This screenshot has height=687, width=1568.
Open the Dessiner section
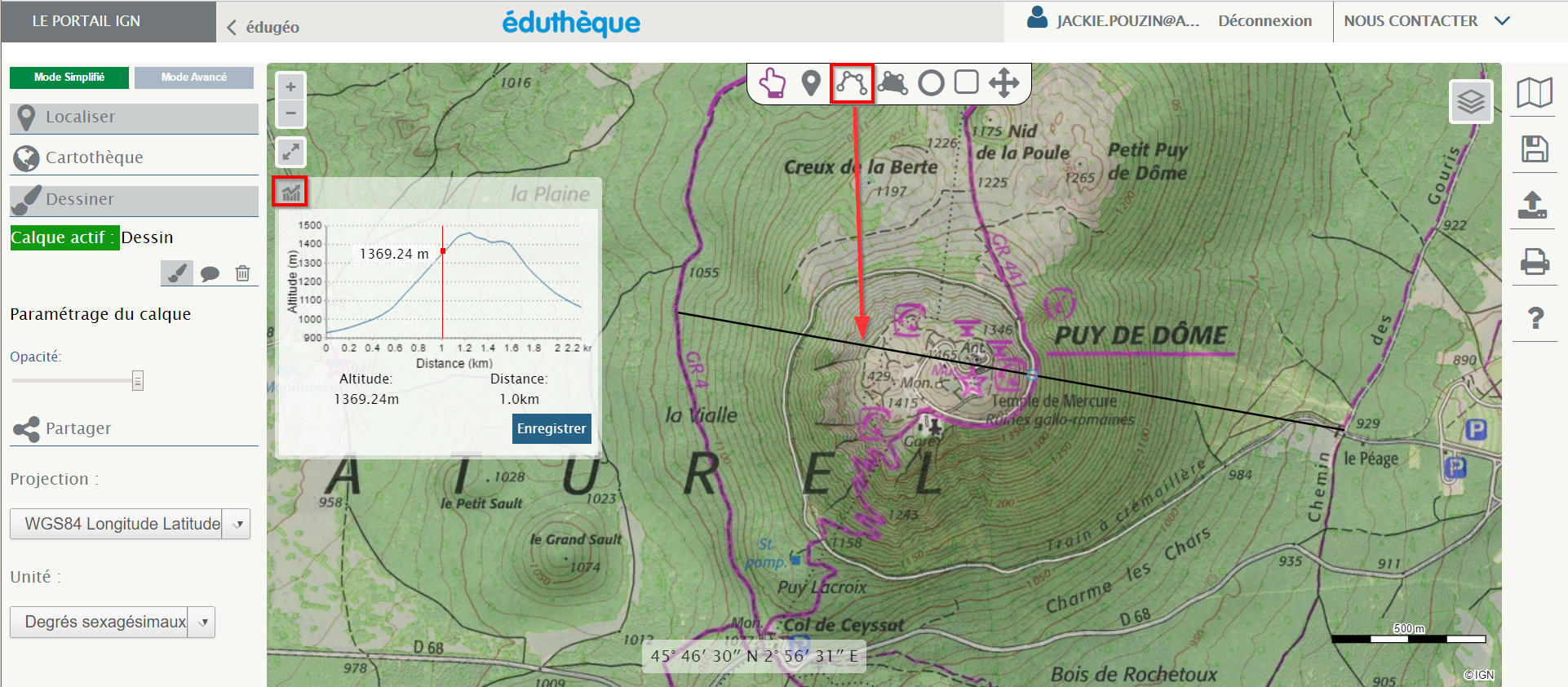pyautogui.click(x=134, y=200)
